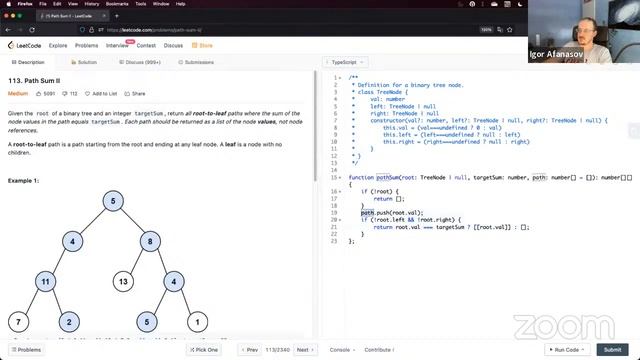The height and width of the screenshot is (360, 640).
Task: Click tree node 13 in Example 1
Action: [123, 282]
